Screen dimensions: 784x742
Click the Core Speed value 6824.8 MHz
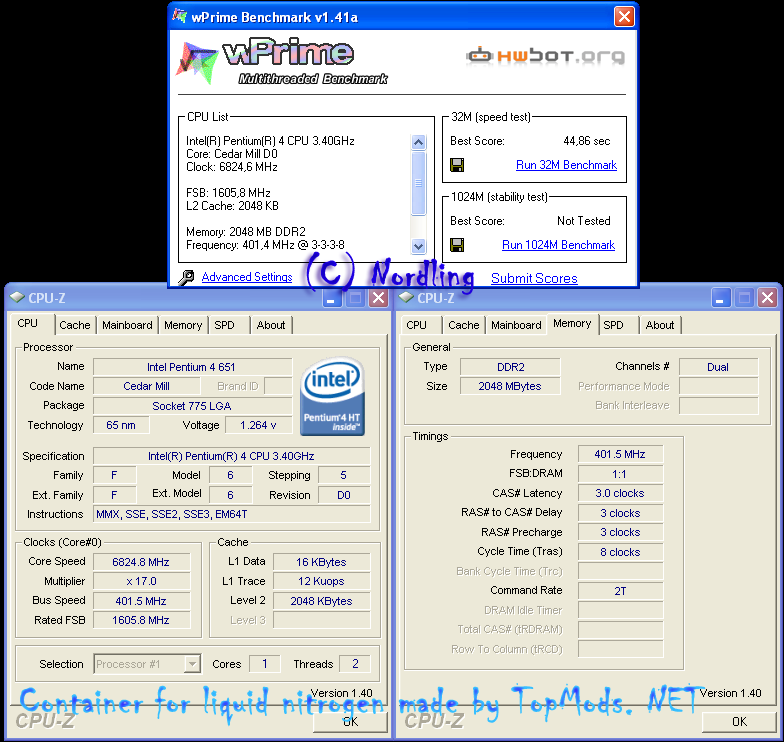click(x=142, y=562)
